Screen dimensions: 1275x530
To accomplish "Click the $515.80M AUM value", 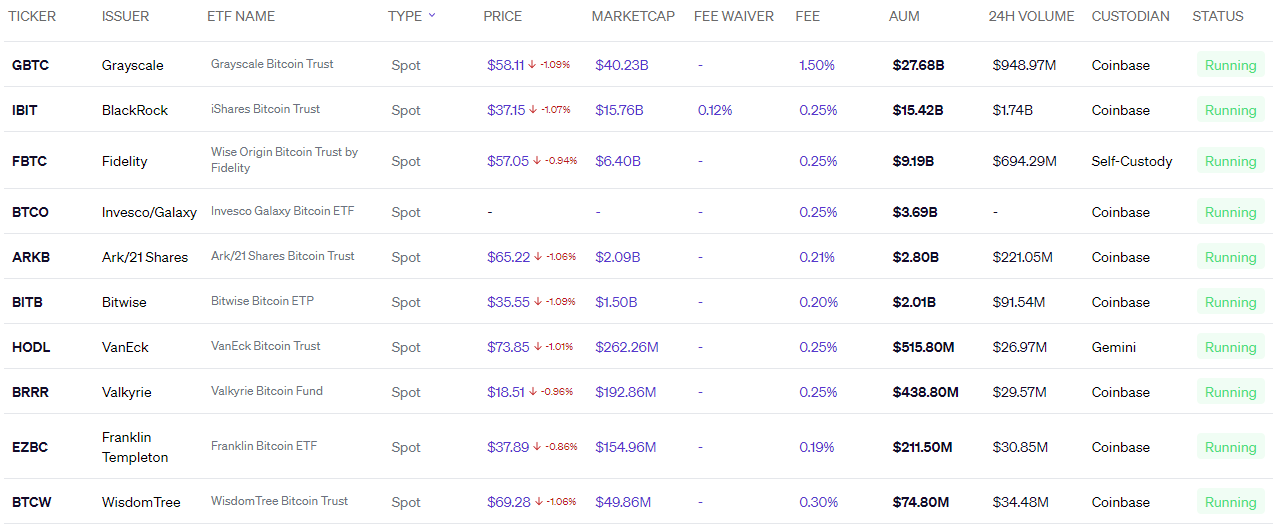I will 923,347.
